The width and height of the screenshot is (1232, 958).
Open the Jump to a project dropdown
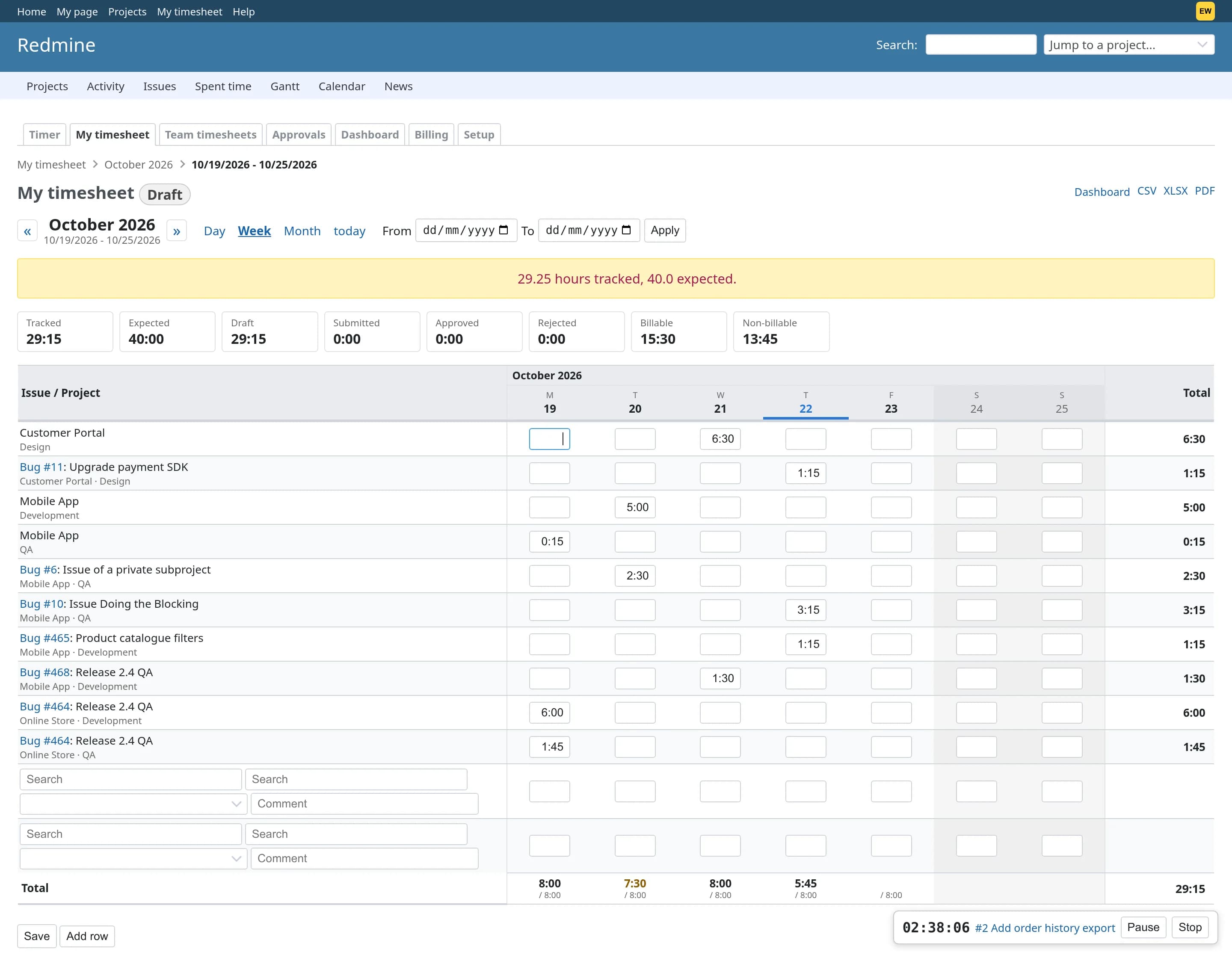tap(1129, 44)
